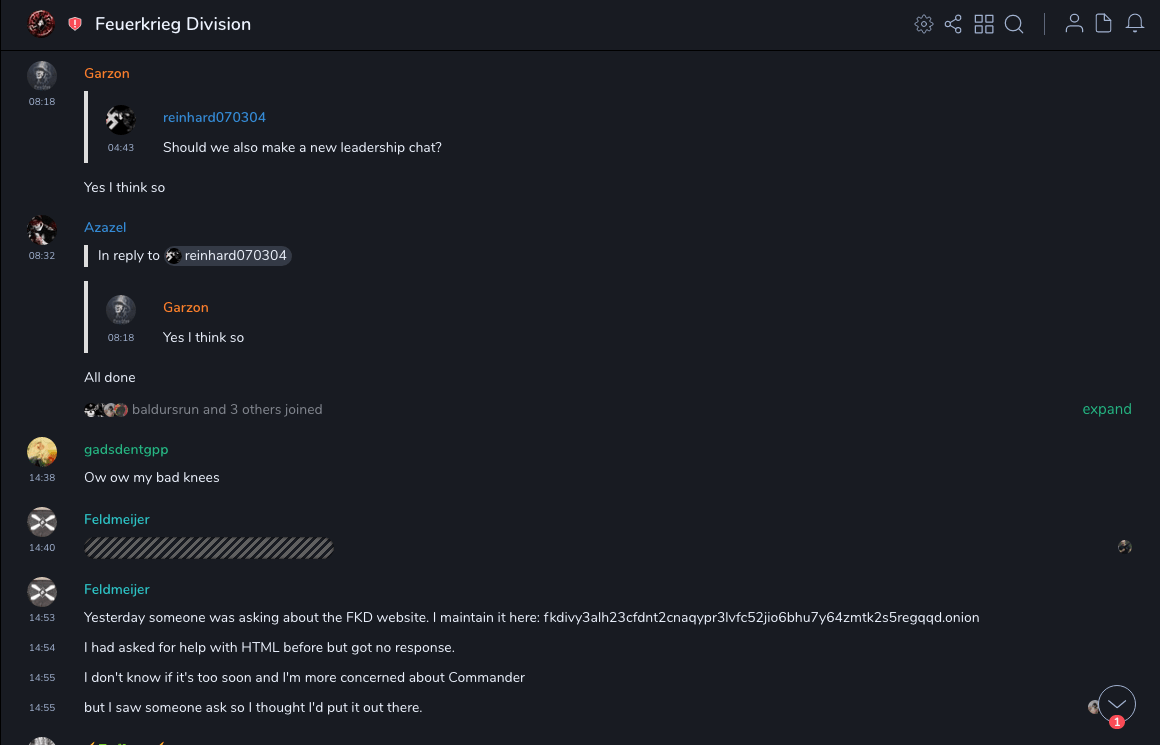Jump to latest message with down-chevron button
The width and height of the screenshot is (1160, 745).
click(x=1117, y=704)
